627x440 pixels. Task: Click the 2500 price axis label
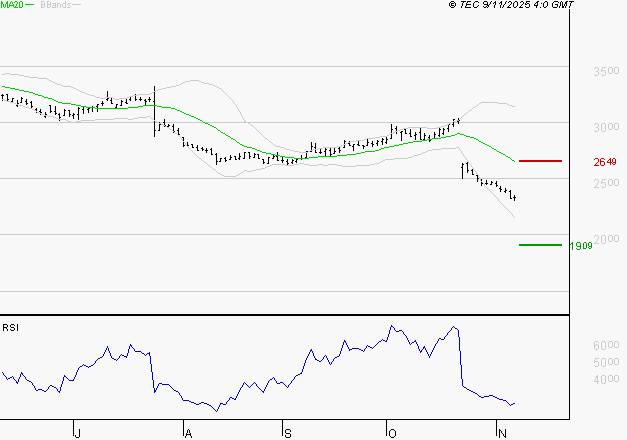pos(606,183)
